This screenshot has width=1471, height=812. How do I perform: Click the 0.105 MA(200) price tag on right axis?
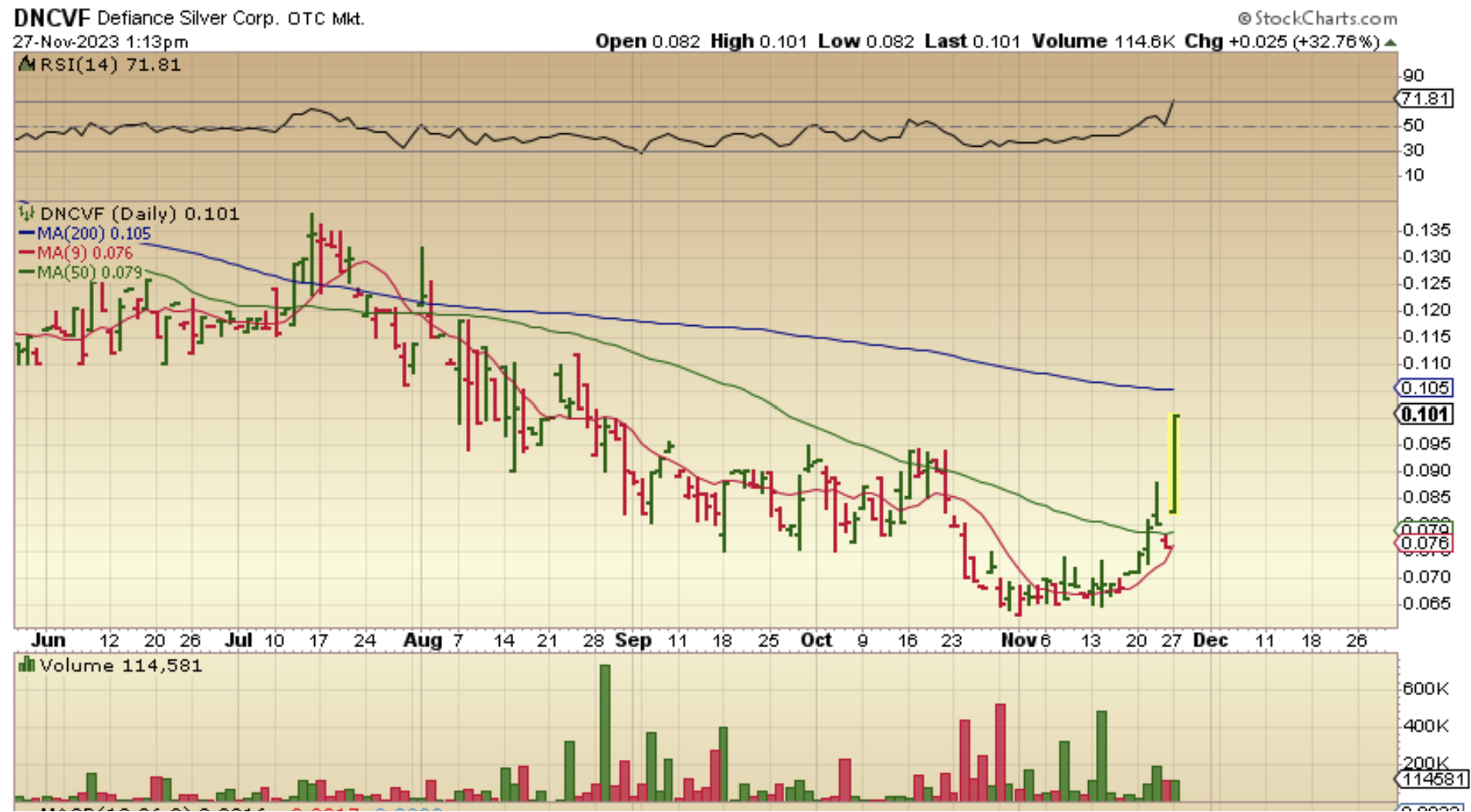click(1424, 387)
